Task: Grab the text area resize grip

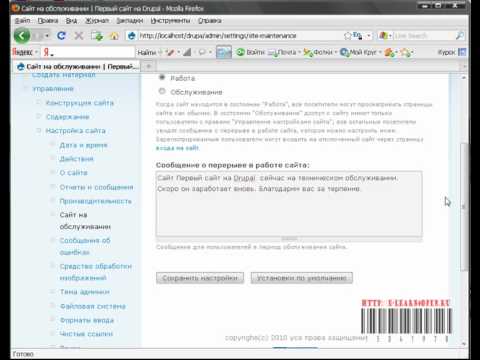Action: click(289, 239)
